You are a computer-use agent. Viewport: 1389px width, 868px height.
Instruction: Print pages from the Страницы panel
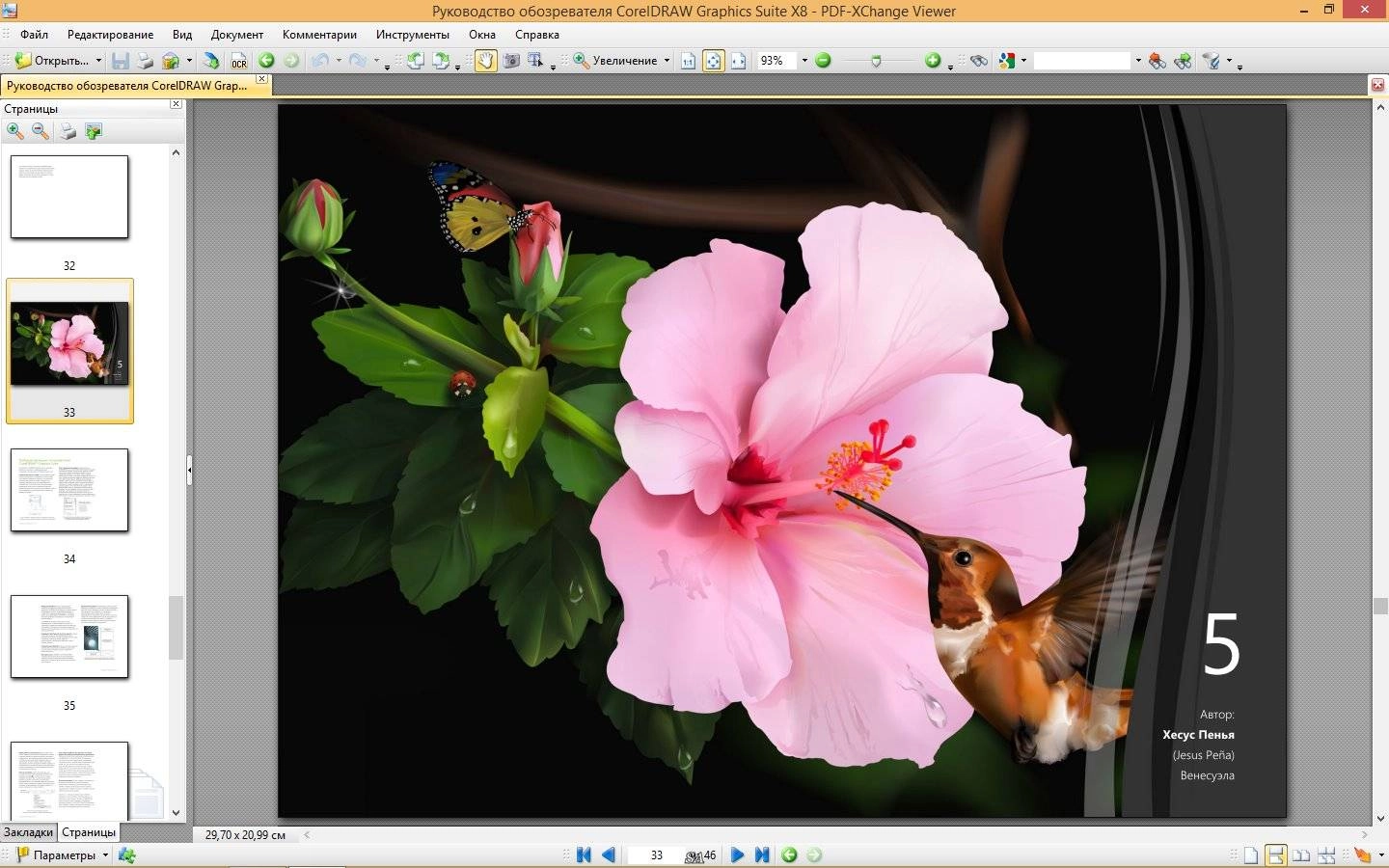pyautogui.click(x=68, y=131)
